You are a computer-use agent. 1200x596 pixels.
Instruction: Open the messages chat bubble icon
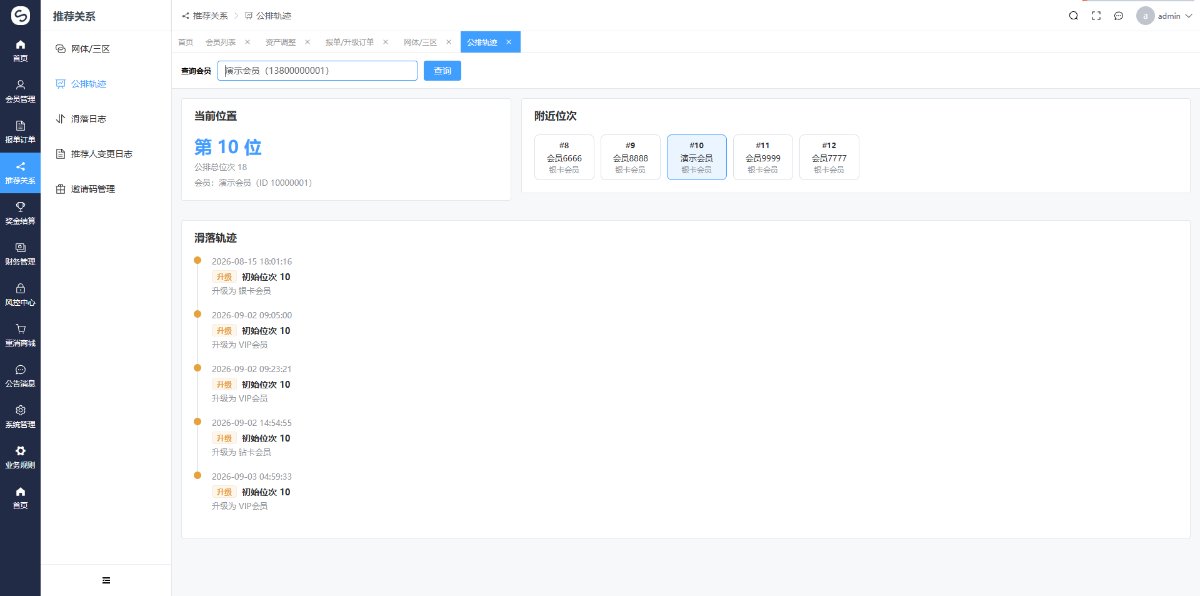[x=1118, y=15]
